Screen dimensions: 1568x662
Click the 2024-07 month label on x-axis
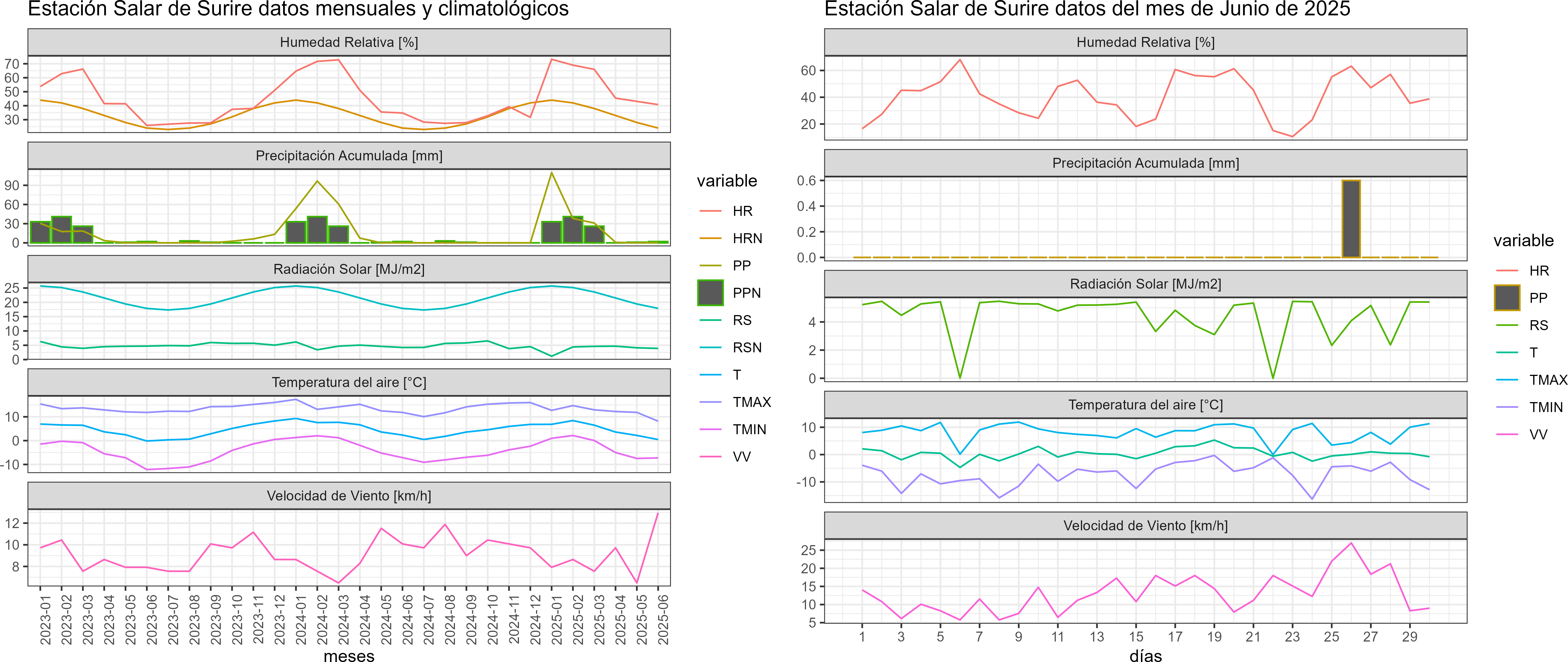[429, 619]
